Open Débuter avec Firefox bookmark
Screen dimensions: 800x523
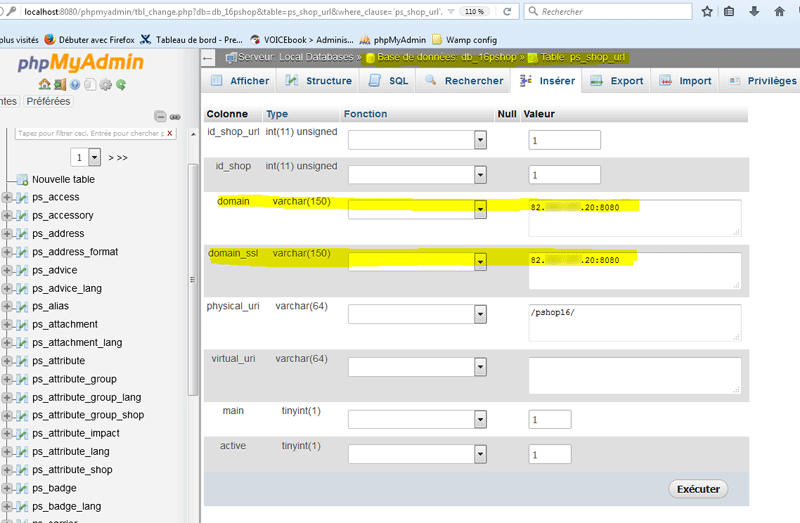89,40
